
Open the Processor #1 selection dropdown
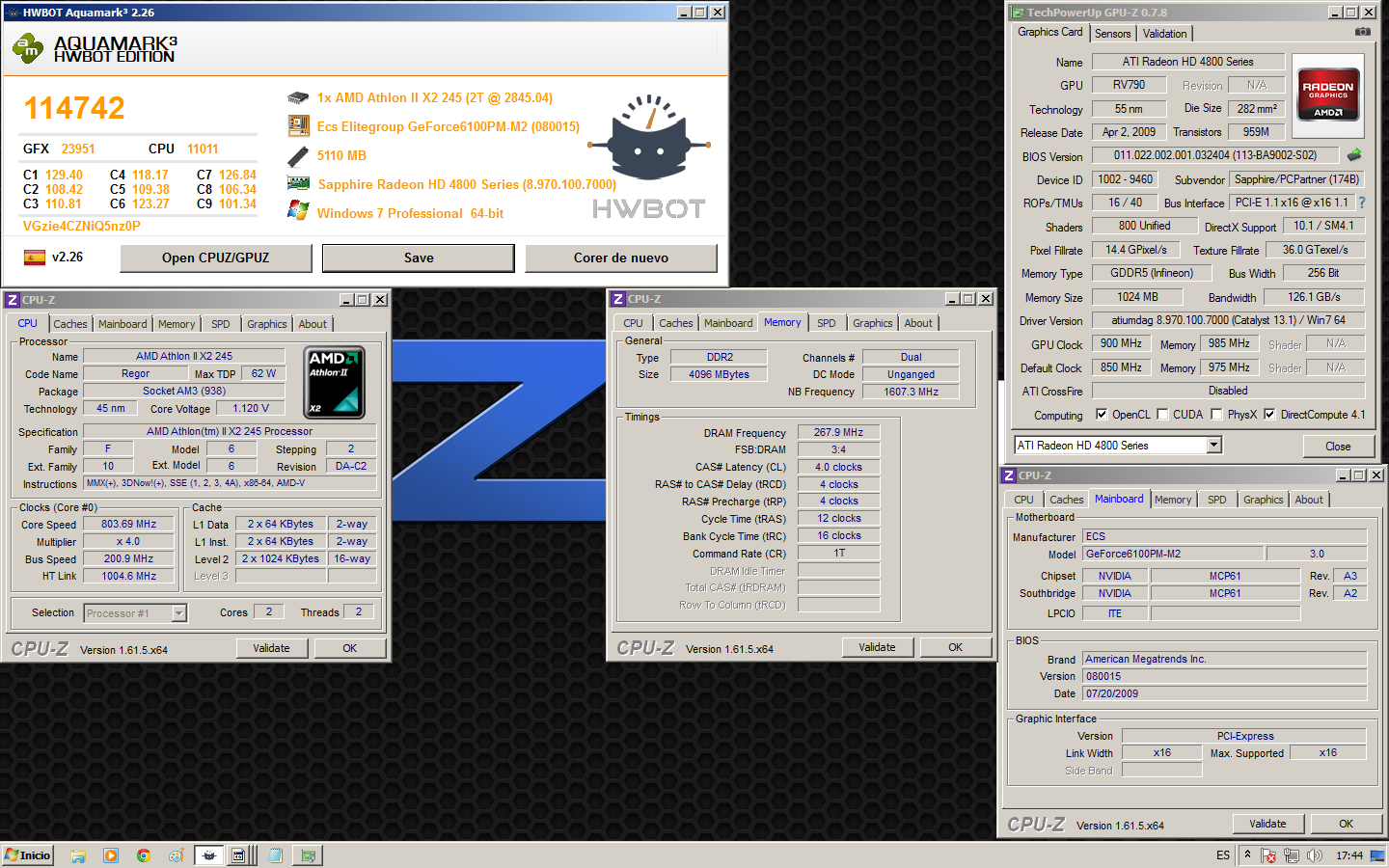pos(178,613)
